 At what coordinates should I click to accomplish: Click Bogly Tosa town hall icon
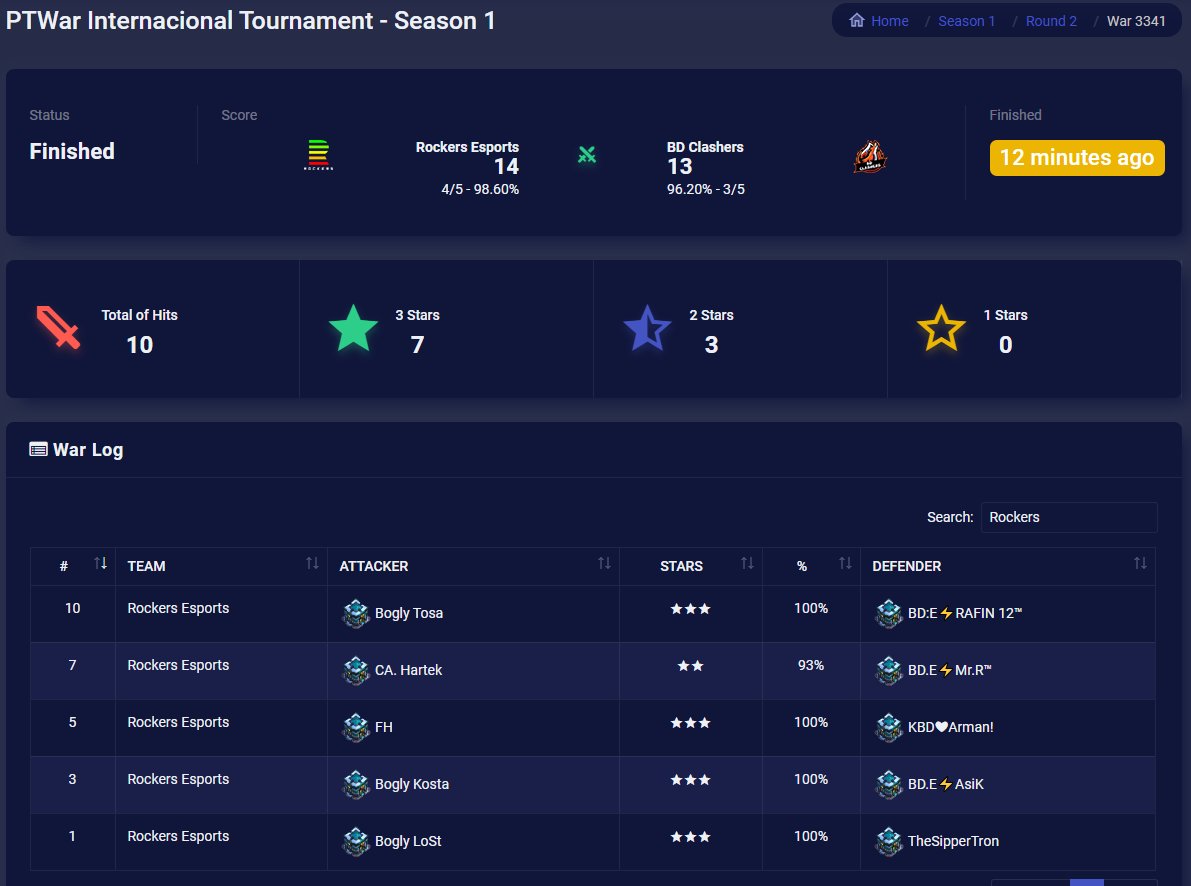point(355,613)
